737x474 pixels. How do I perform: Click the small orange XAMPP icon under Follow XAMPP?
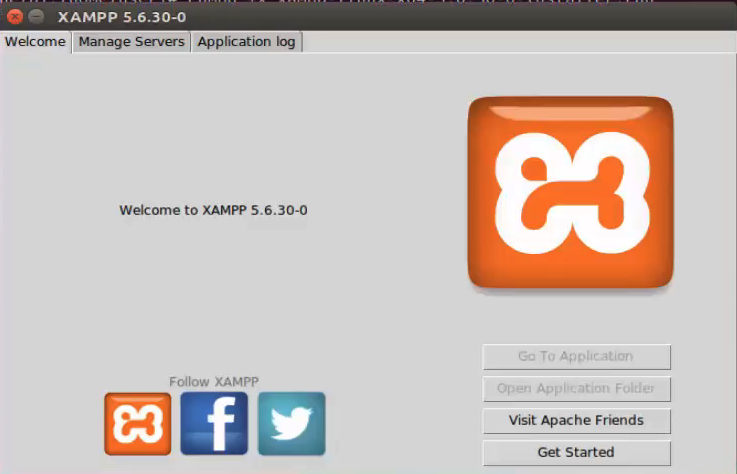pos(138,423)
